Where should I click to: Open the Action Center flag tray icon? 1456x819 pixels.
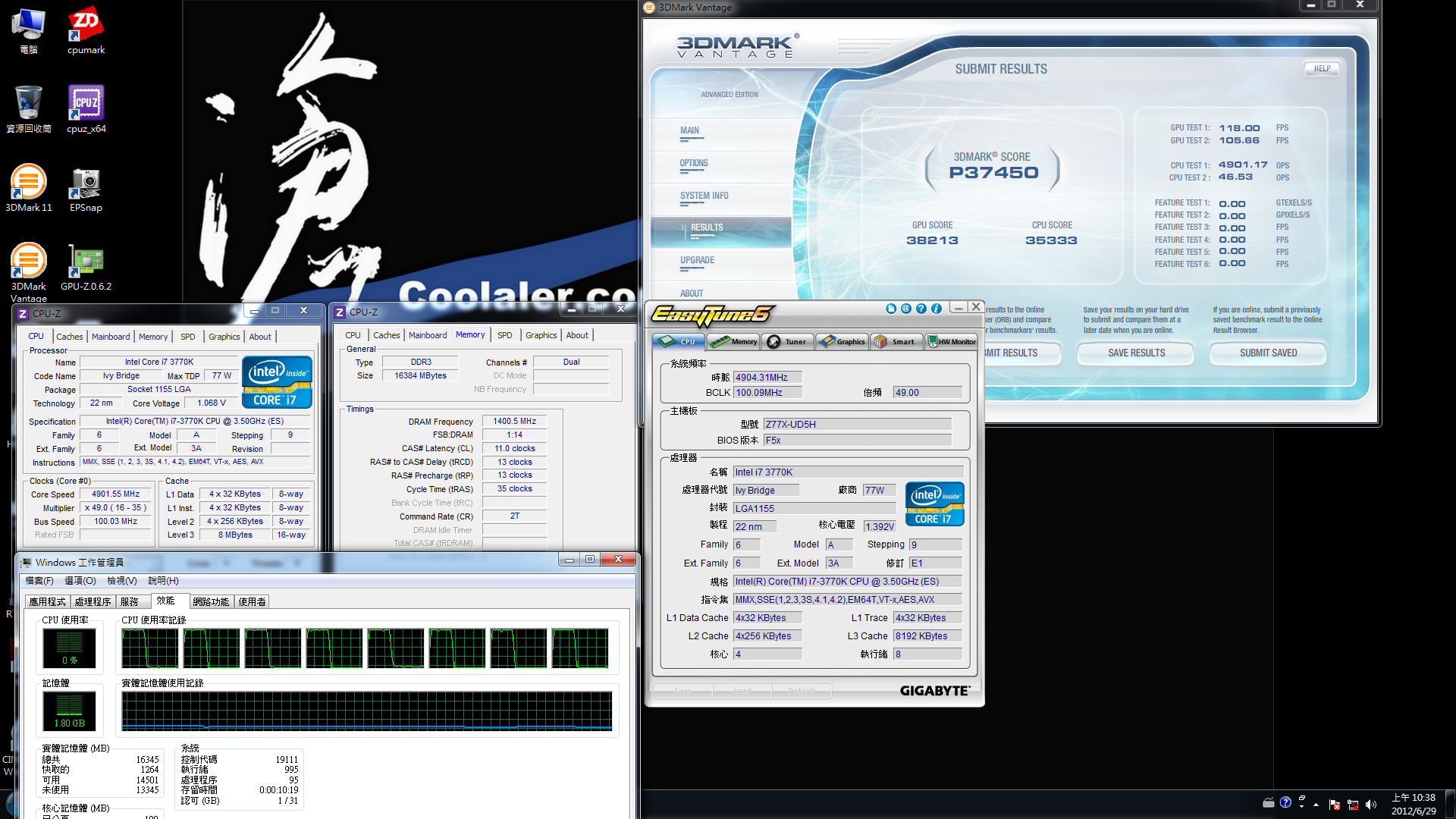1334,805
